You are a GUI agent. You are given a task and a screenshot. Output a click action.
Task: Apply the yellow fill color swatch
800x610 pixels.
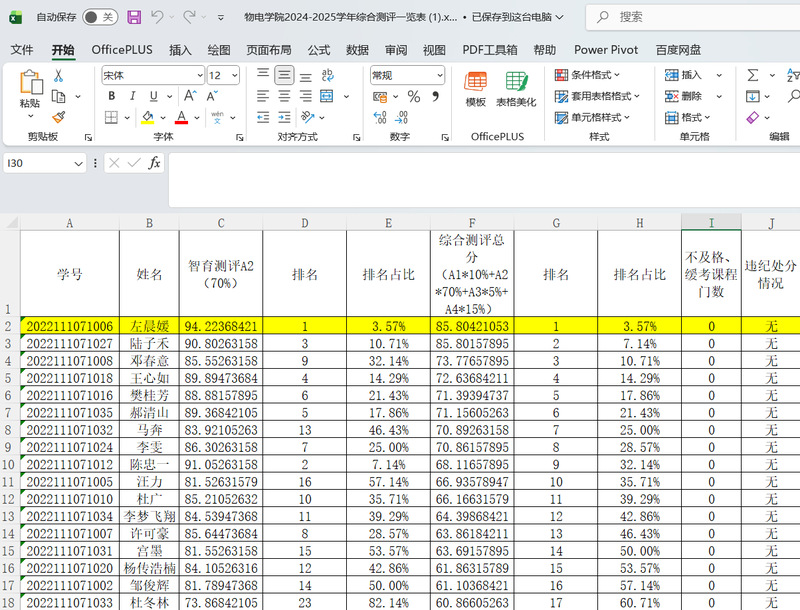(x=147, y=118)
